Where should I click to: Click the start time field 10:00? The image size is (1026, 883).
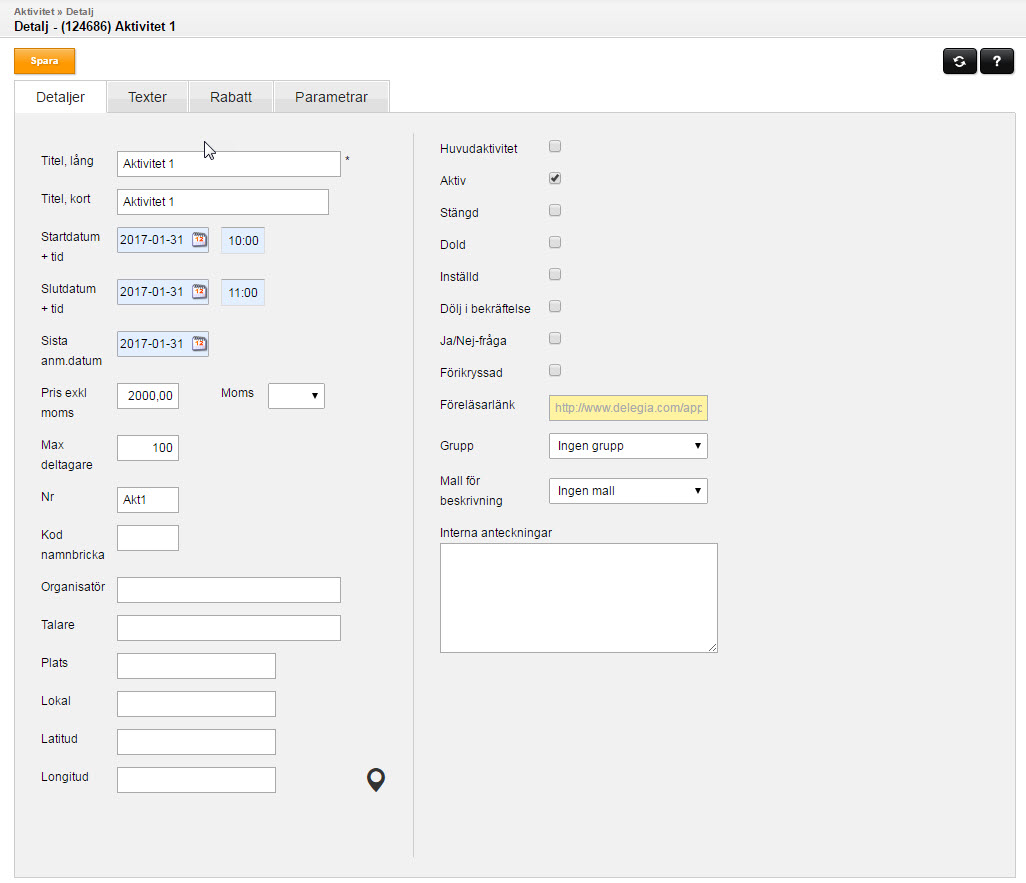point(243,240)
